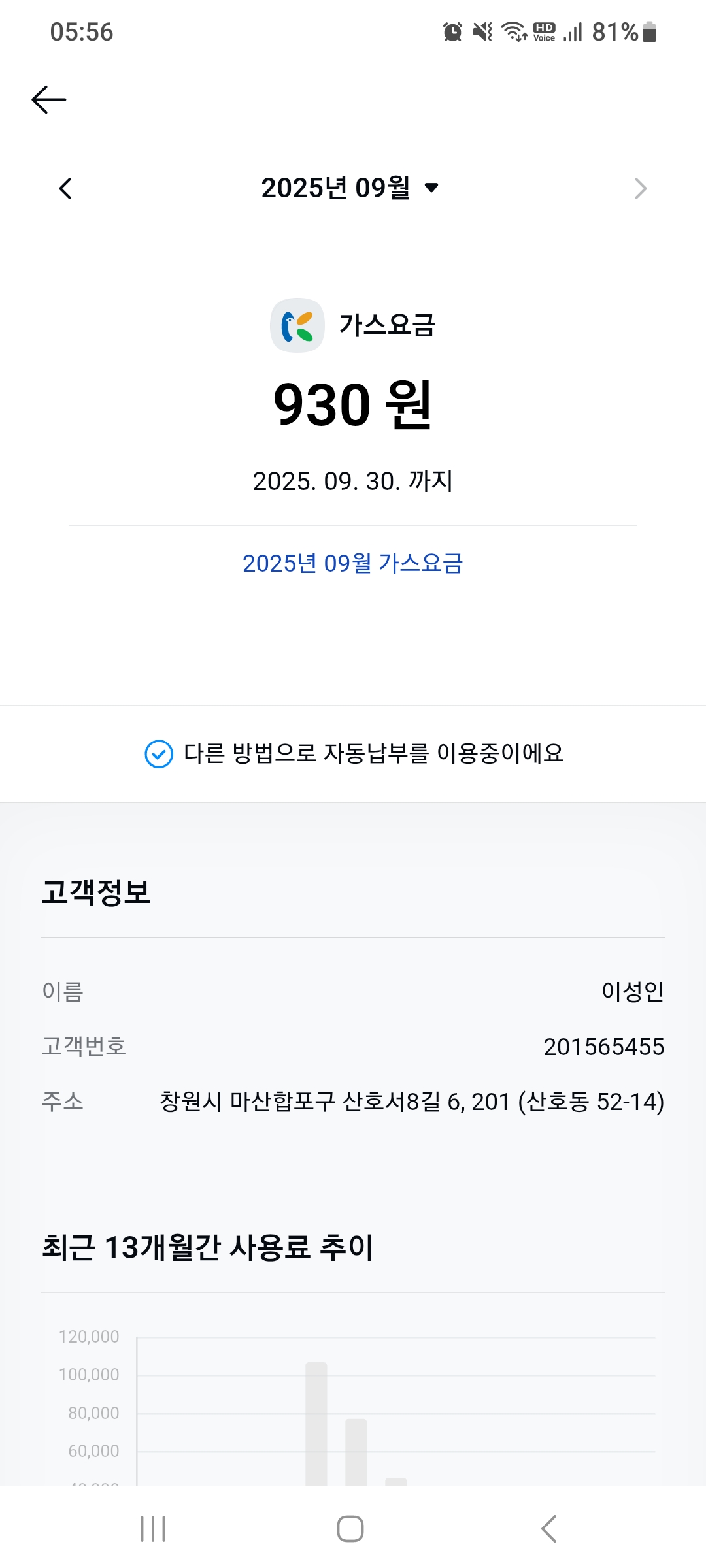Tap 다른 방법으로 자동납부를 이용중이에요 notice
The height and width of the screenshot is (1568, 706).
(x=353, y=754)
